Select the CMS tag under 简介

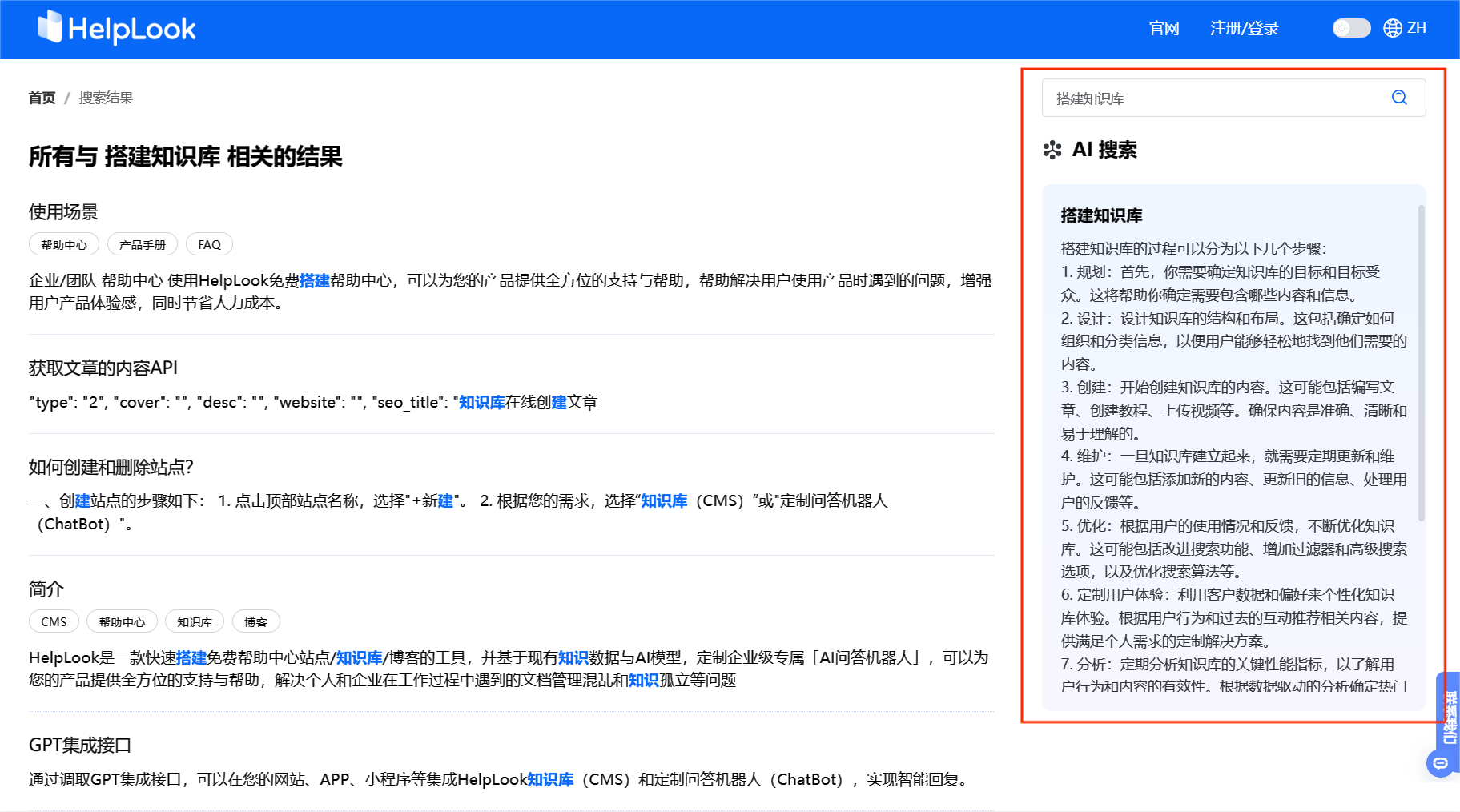53,621
